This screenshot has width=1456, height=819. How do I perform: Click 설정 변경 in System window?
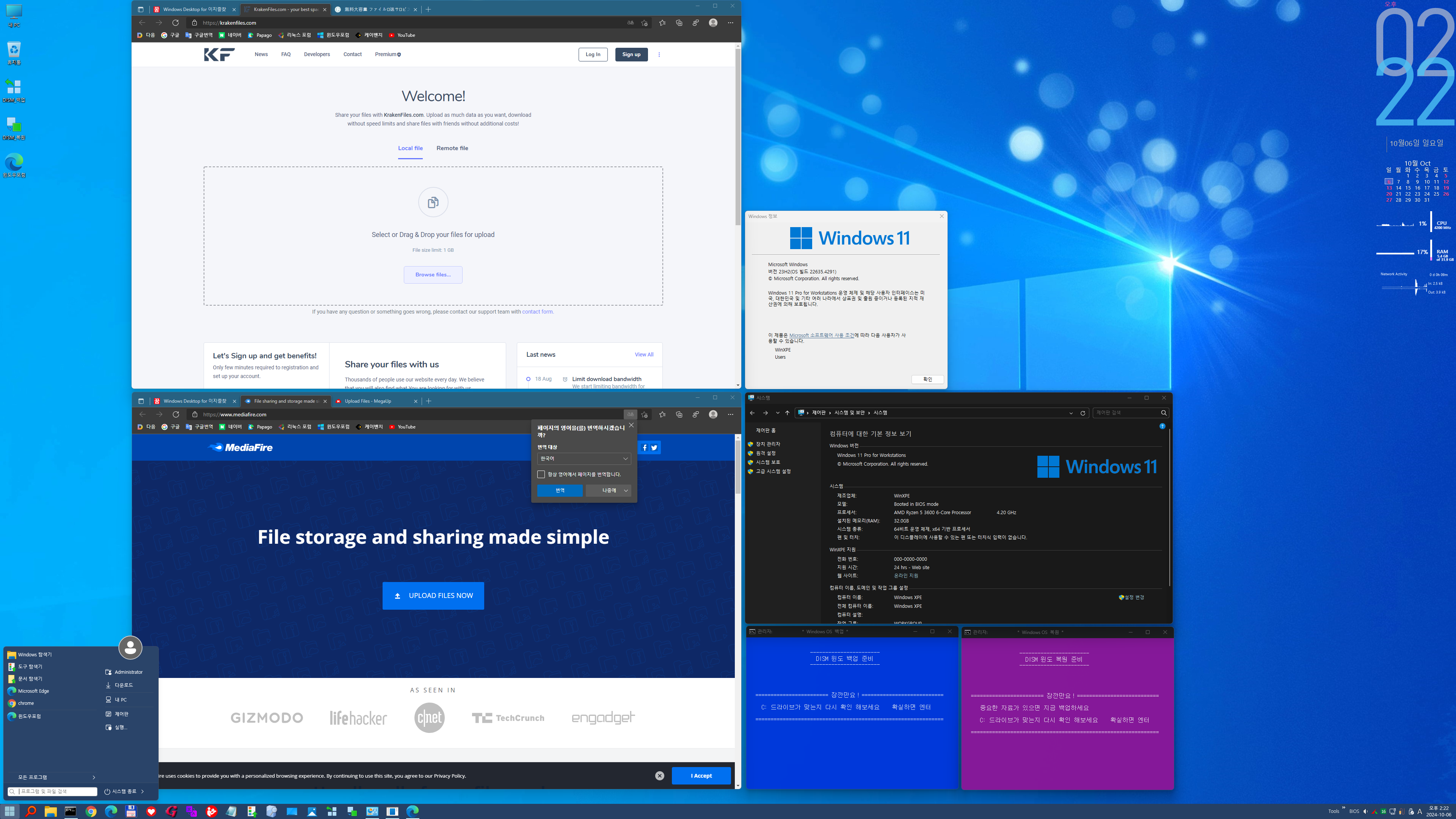coord(1131,597)
